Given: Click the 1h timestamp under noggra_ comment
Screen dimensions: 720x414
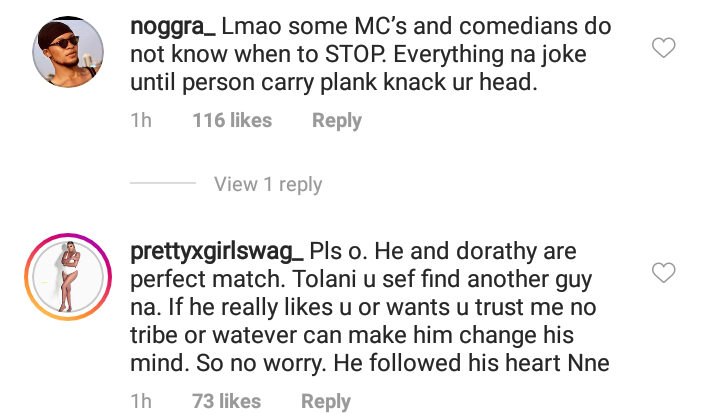Looking at the screenshot, I should [141, 120].
